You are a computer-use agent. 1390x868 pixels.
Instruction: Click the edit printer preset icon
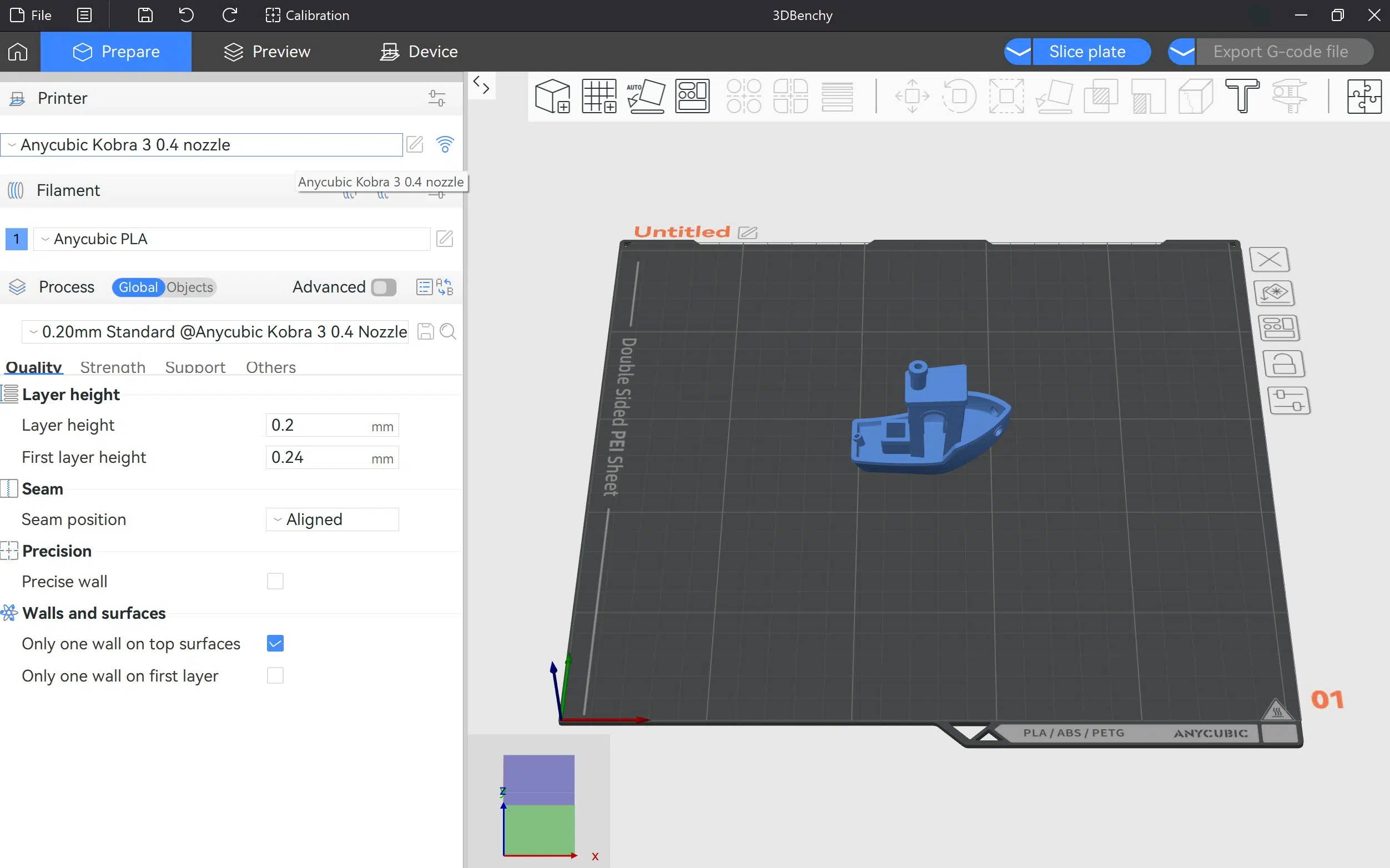[415, 144]
